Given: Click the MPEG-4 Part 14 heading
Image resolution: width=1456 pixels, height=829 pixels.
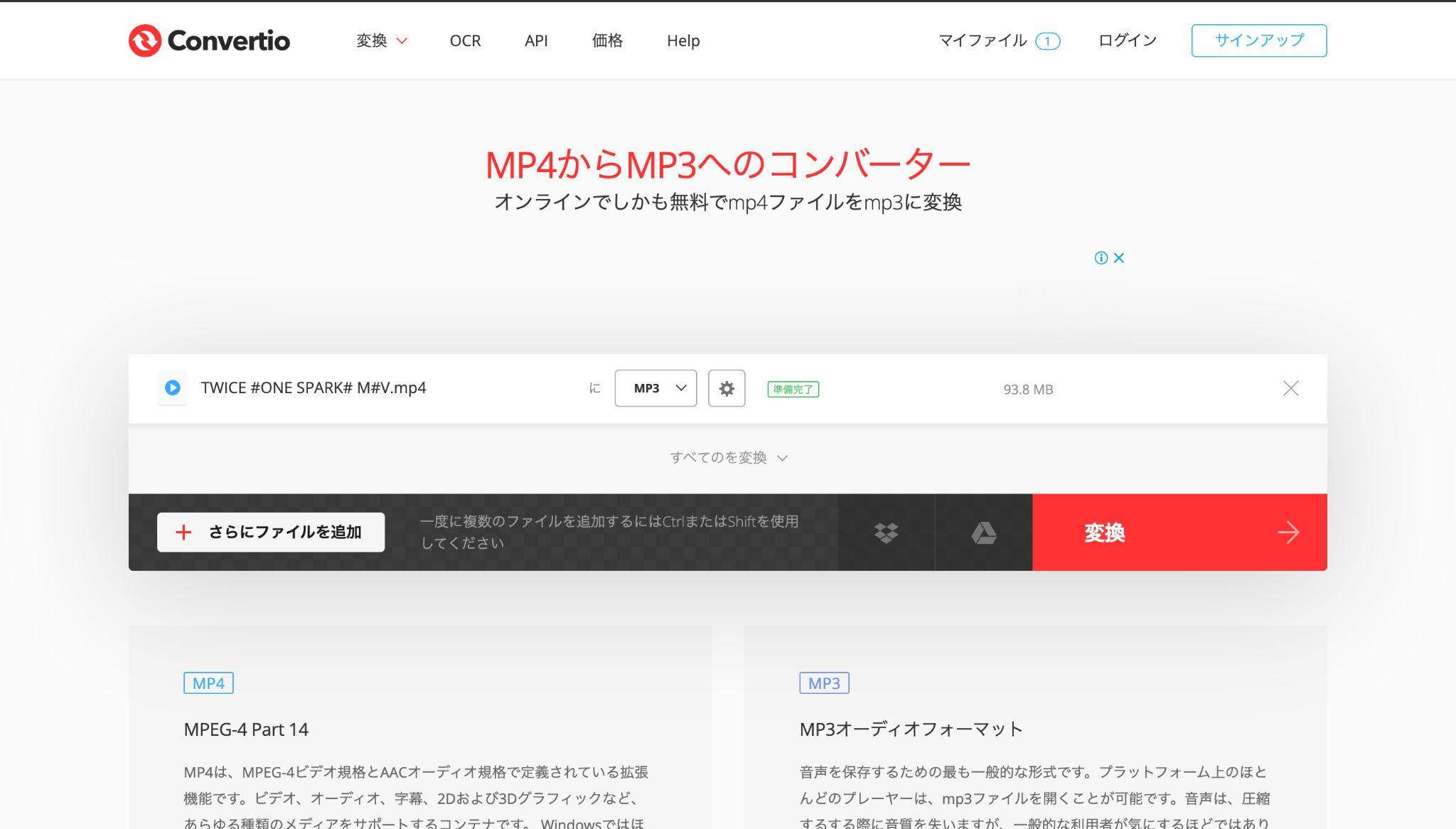Looking at the screenshot, I should coord(246,729).
